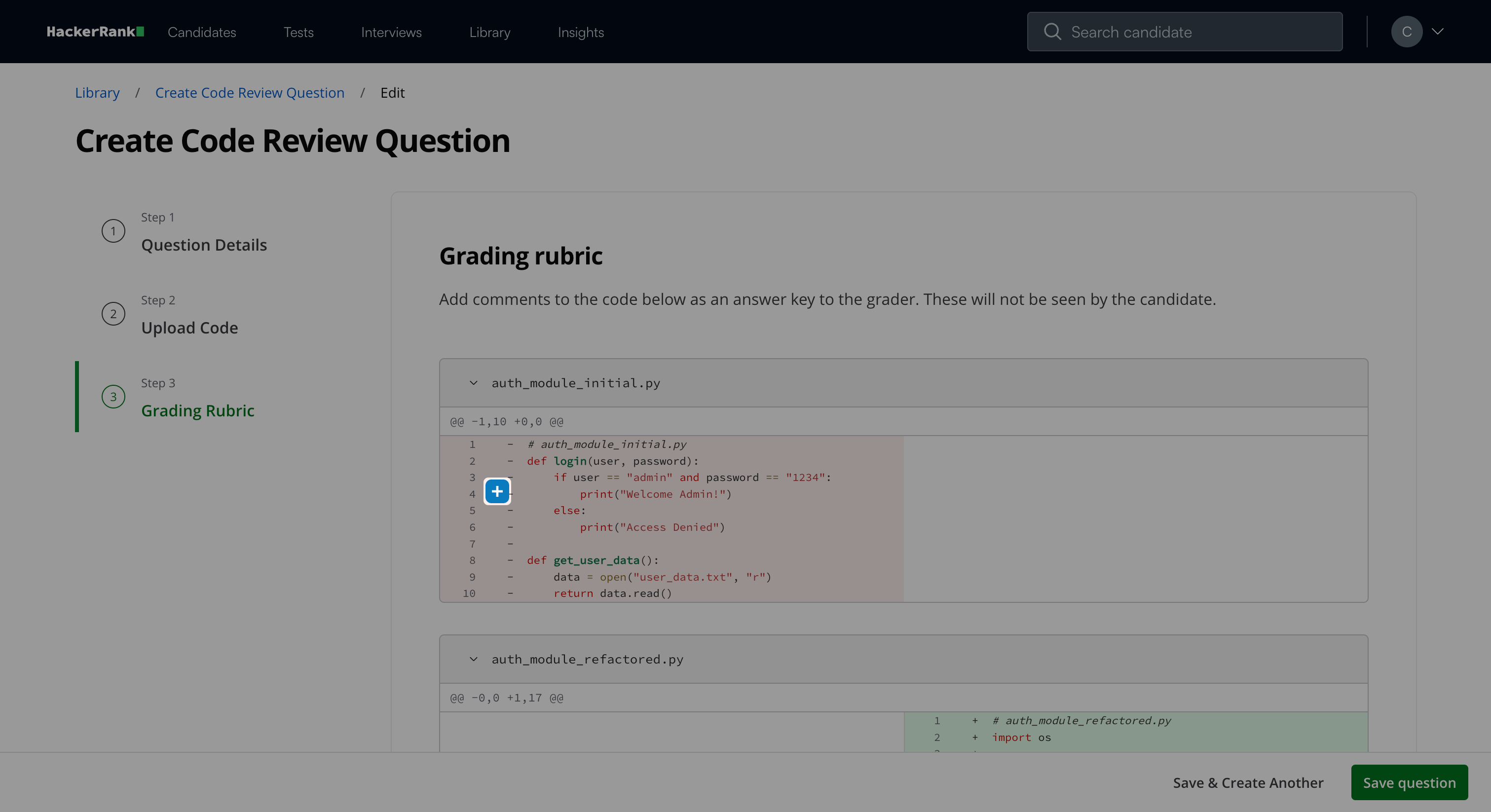Select code line 9 with open call
1491x812 pixels.
[662, 577]
